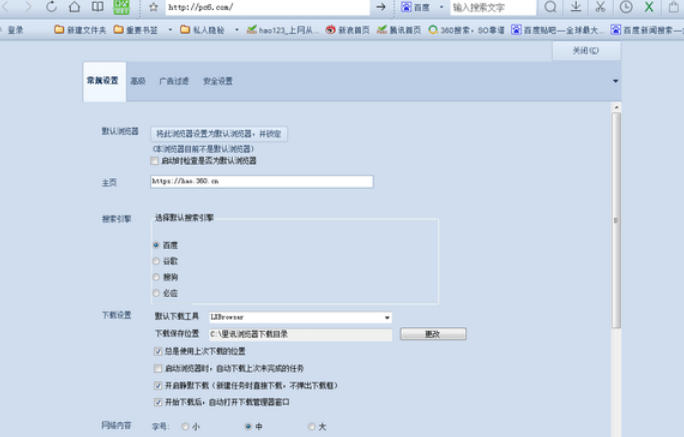Click the green X icon in toolbar

(x=649, y=7)
